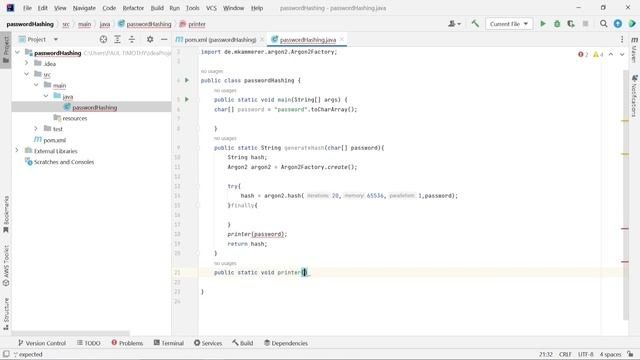Run with coverage icon in toolbar
The width and height of the screenshot is (640, 360).
(x=571, y=24)
